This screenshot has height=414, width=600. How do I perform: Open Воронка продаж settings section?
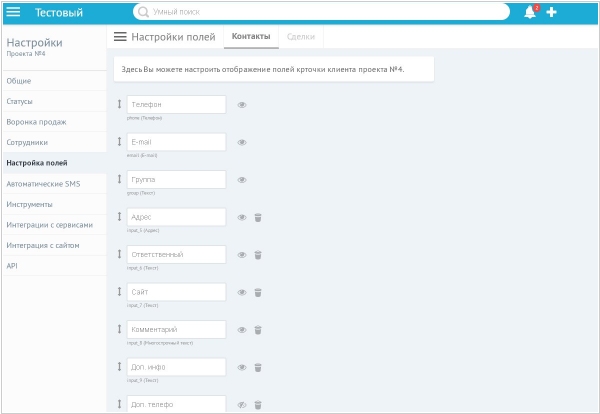tap(54, 122)
